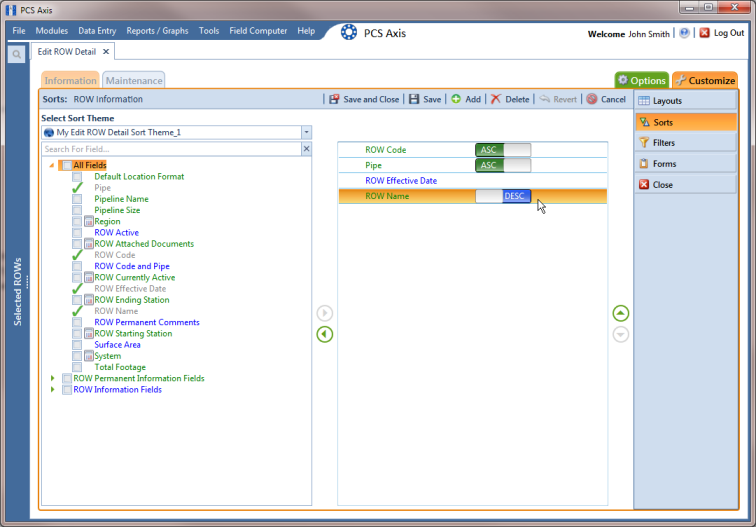Select Surface Area field in tree

(117, 345)
